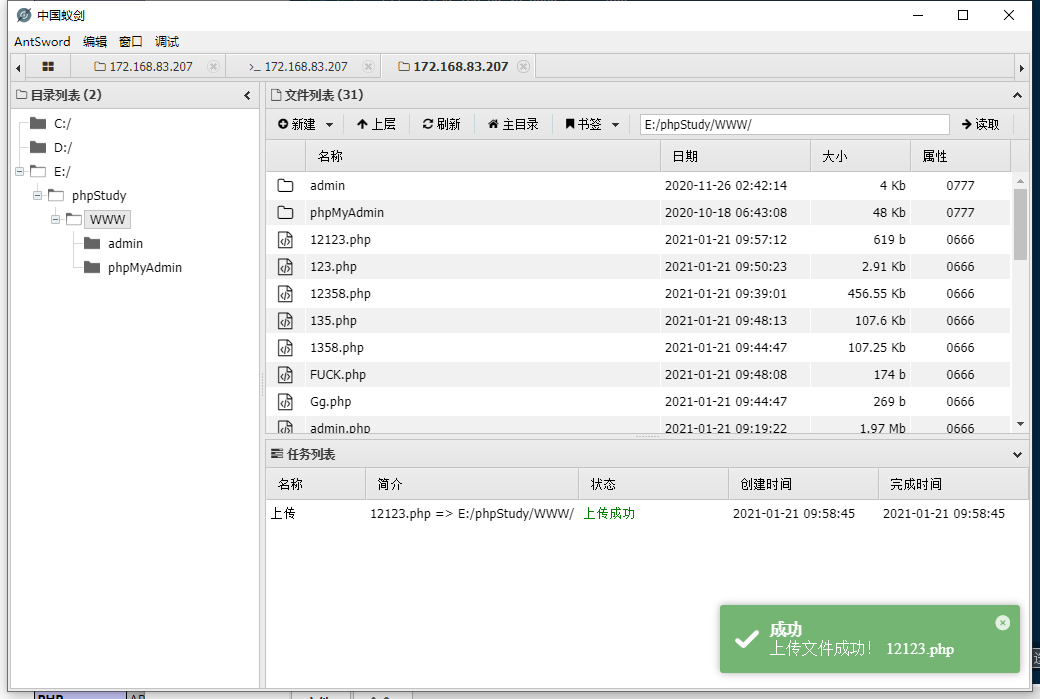Click folder icon of admin row
1040x699 pixels.
(x=285, y=186)
